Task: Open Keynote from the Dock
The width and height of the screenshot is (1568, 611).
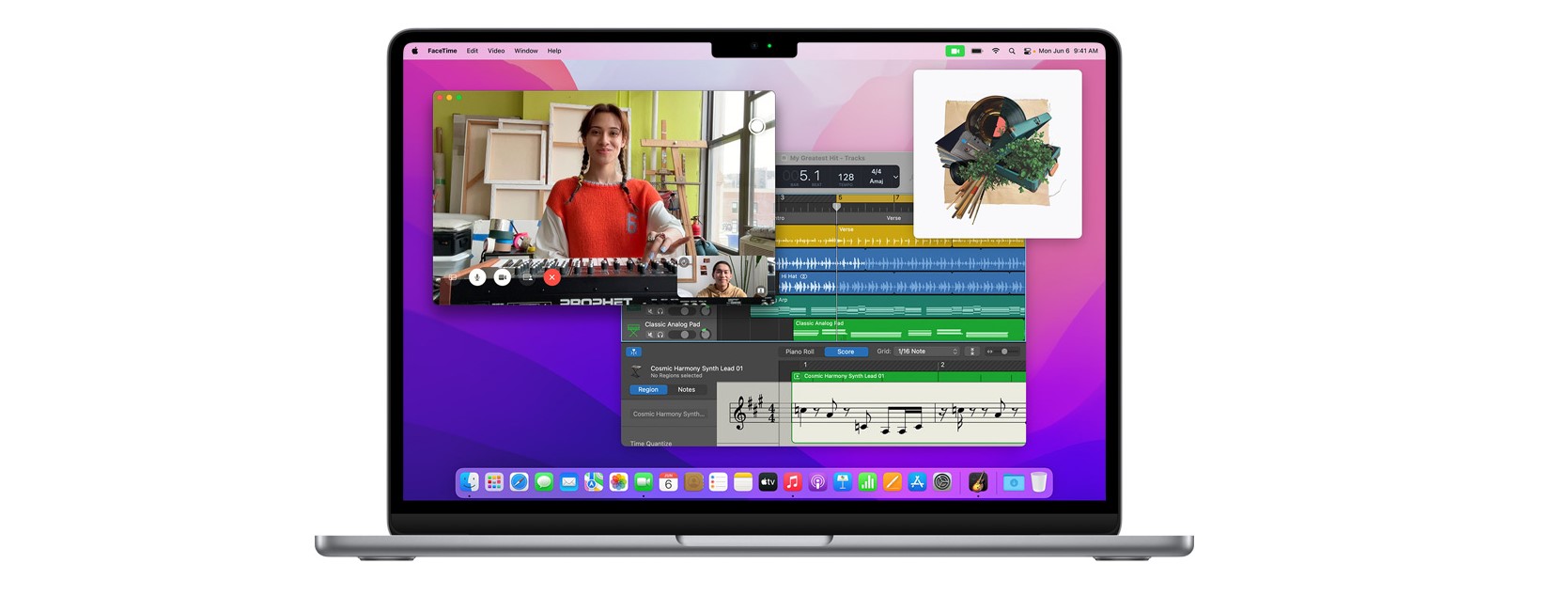Action: click(x=843, y=482)
